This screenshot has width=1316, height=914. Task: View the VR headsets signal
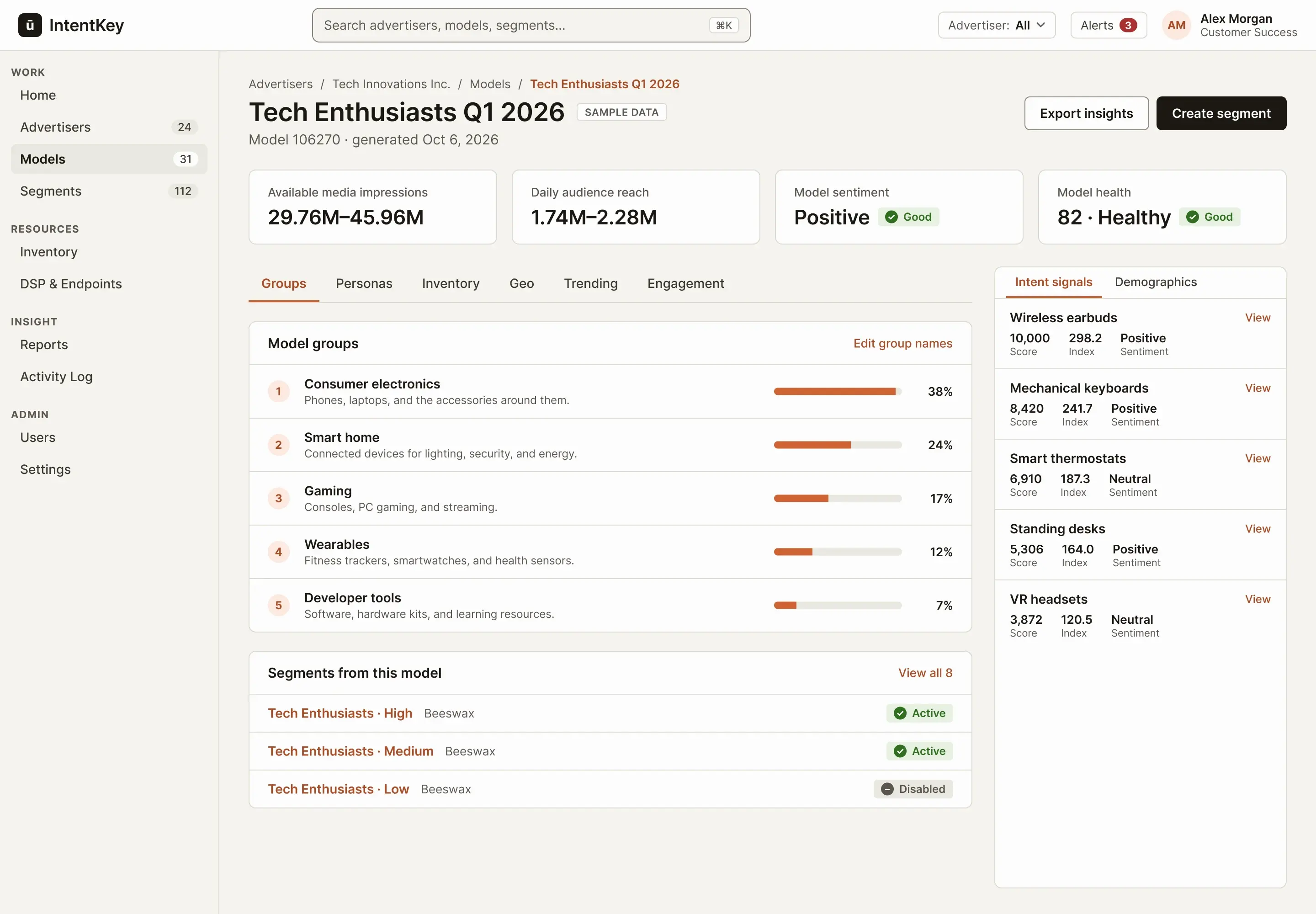(1257, 600)
